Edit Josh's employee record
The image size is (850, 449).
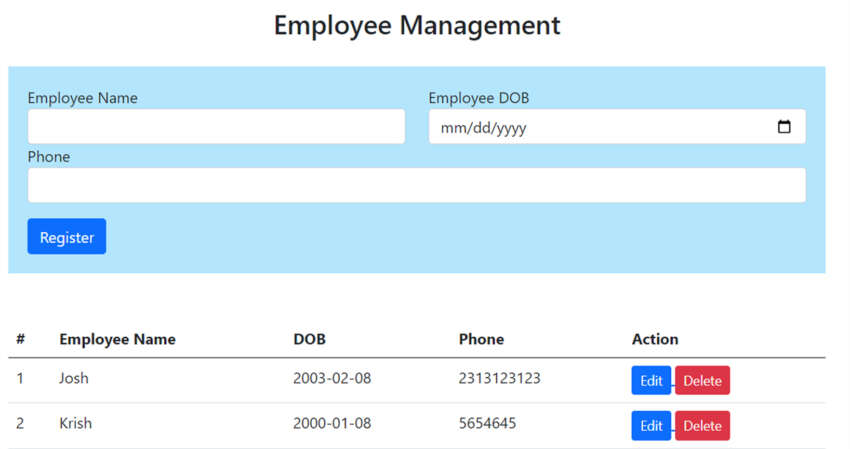[651, 381]
